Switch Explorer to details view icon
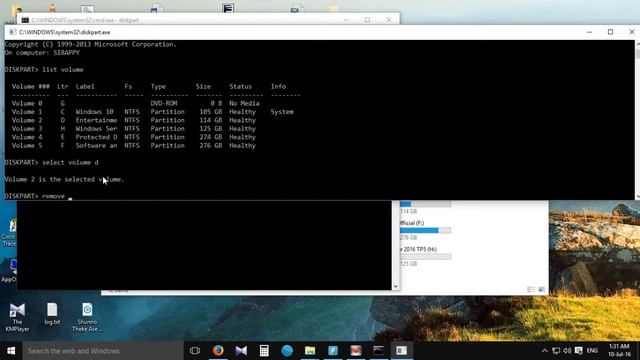The width and height of the screenshot is (640, 360). pos(531,289)
